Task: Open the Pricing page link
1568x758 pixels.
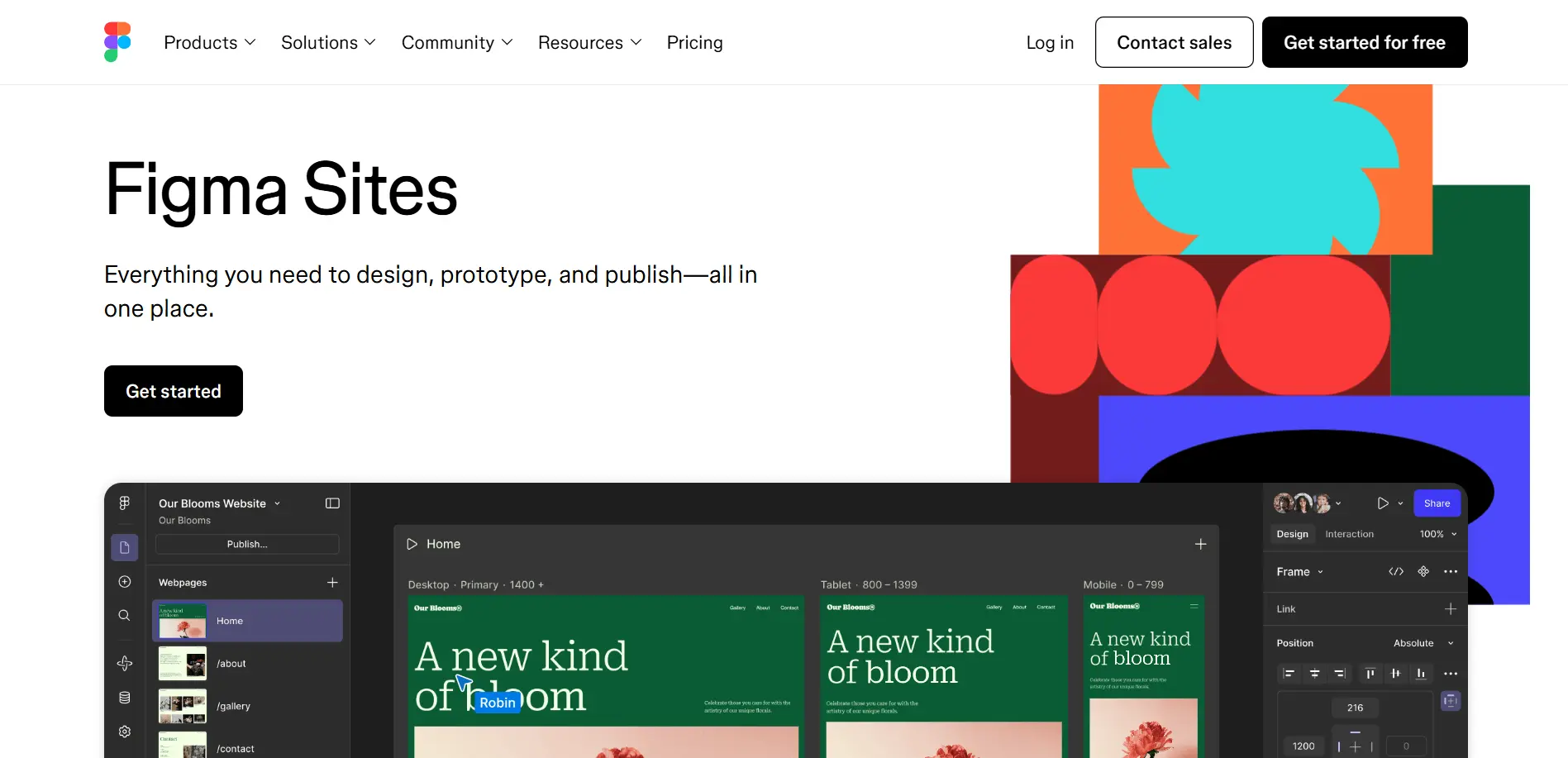Action: pos(695,42)
